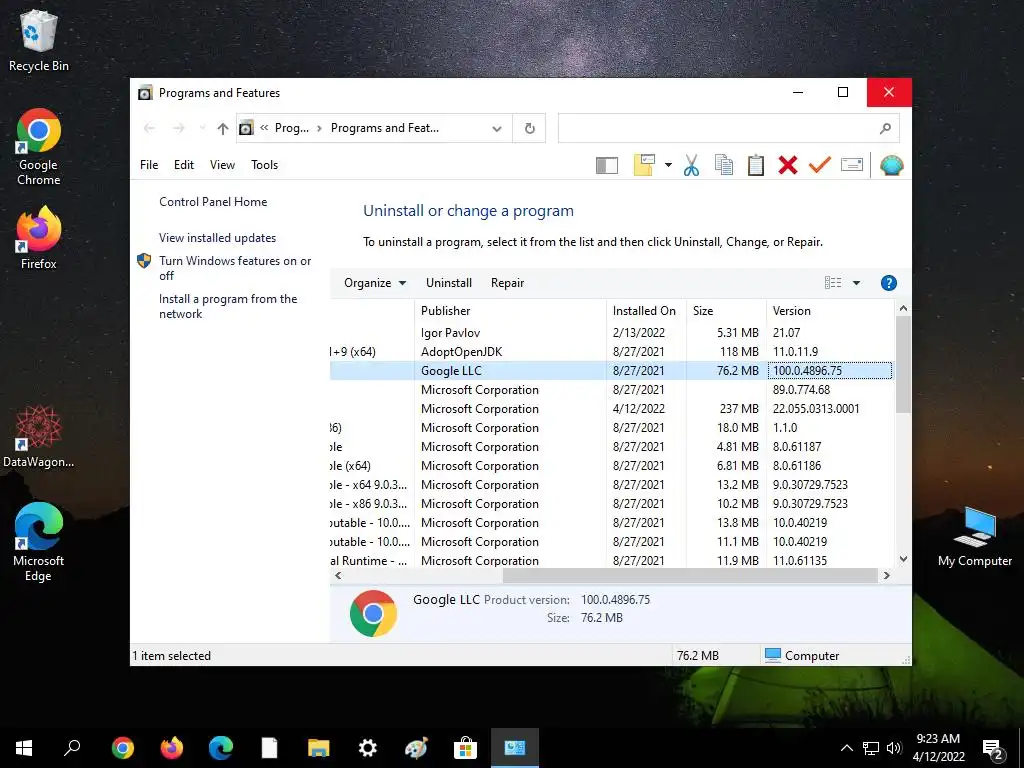Click the horizontal scrollbar right arrow
This screenshot has height=768, width=1024.
886,575
